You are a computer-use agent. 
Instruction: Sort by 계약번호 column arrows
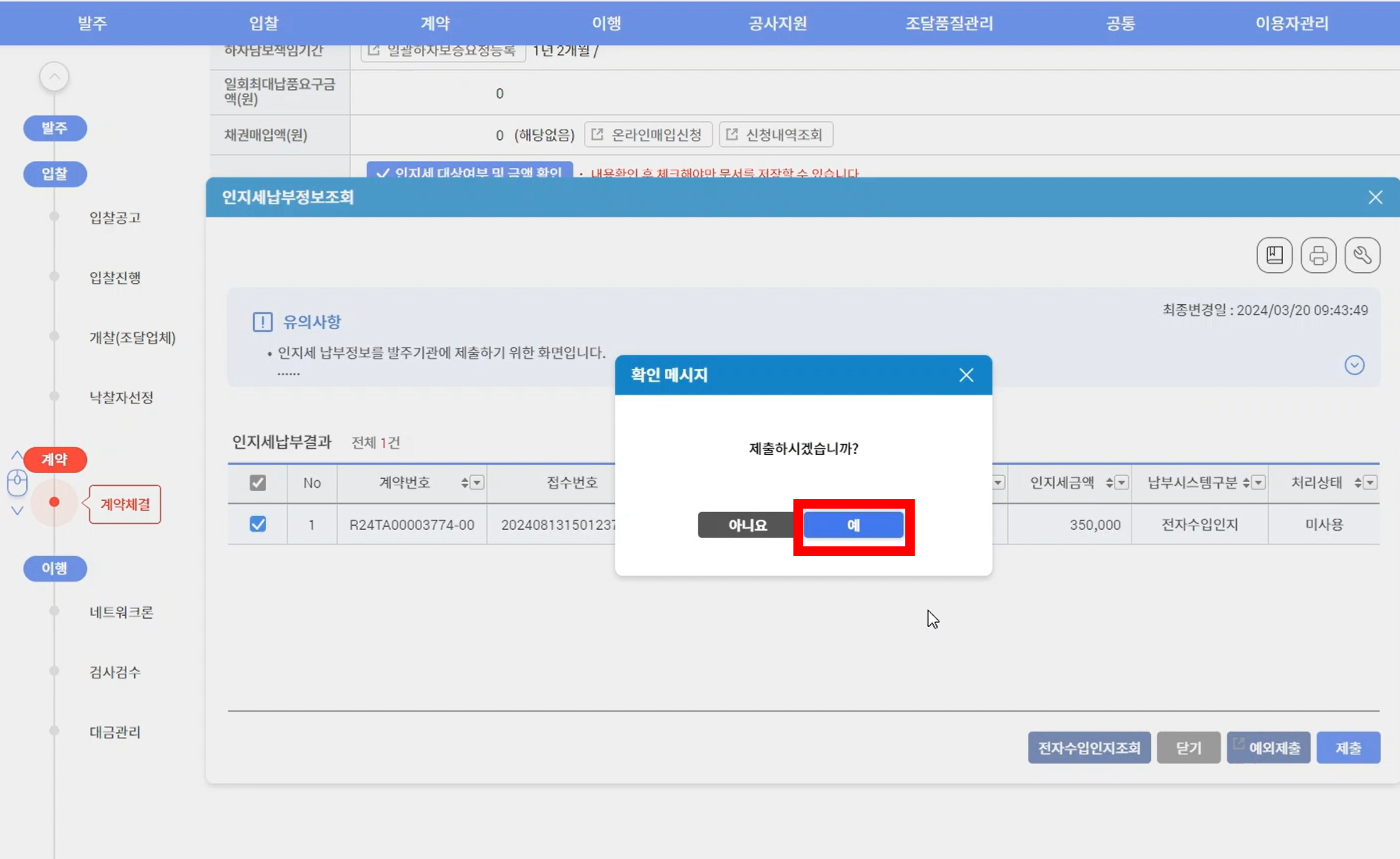[465, 483]
